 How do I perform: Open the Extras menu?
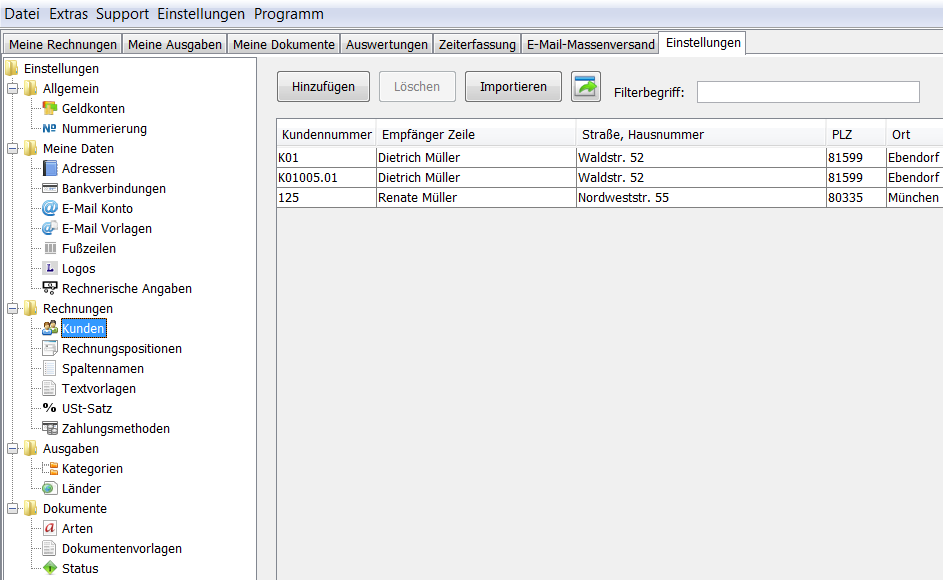click(67, 14)
